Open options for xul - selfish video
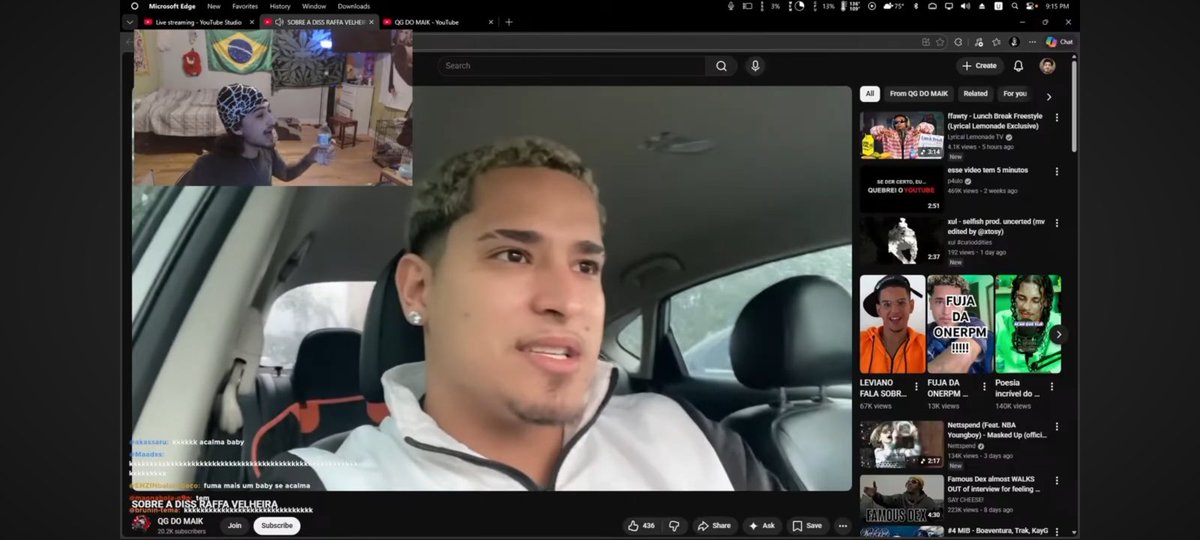 [x=1057, y=224]
